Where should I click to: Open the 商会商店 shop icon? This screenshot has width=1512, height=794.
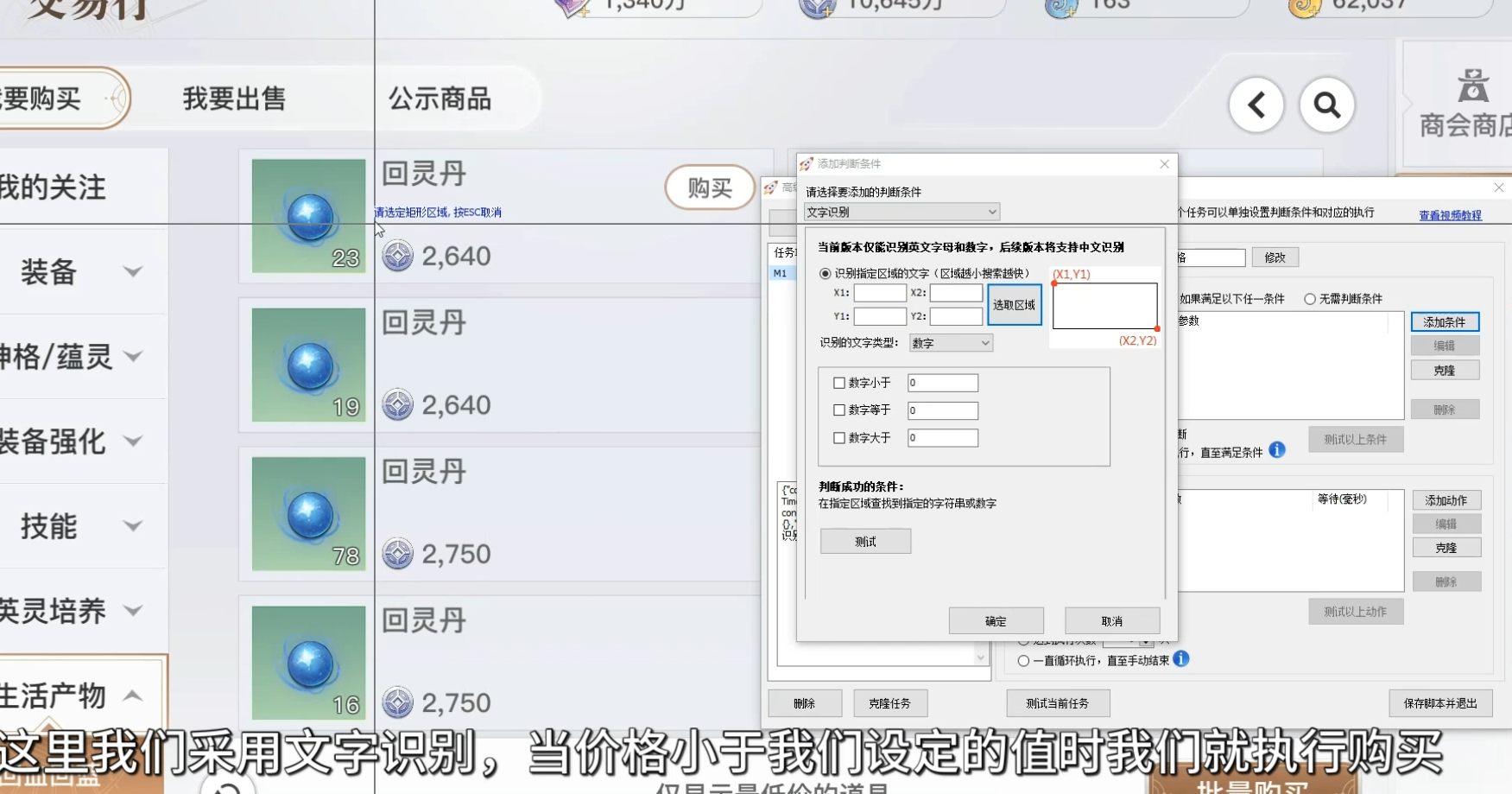point(1468,105)
